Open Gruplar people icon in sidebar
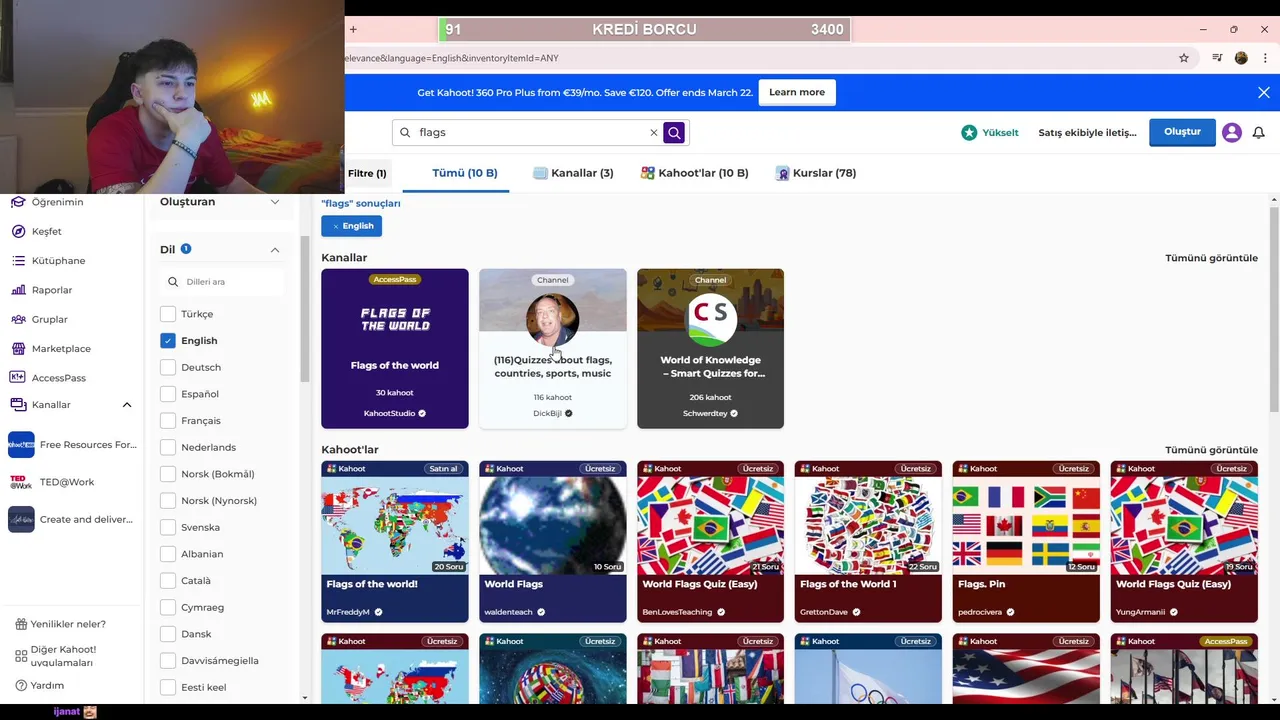Image resolution: width=1280 pixels, height=720 pixels. (40, 319)
